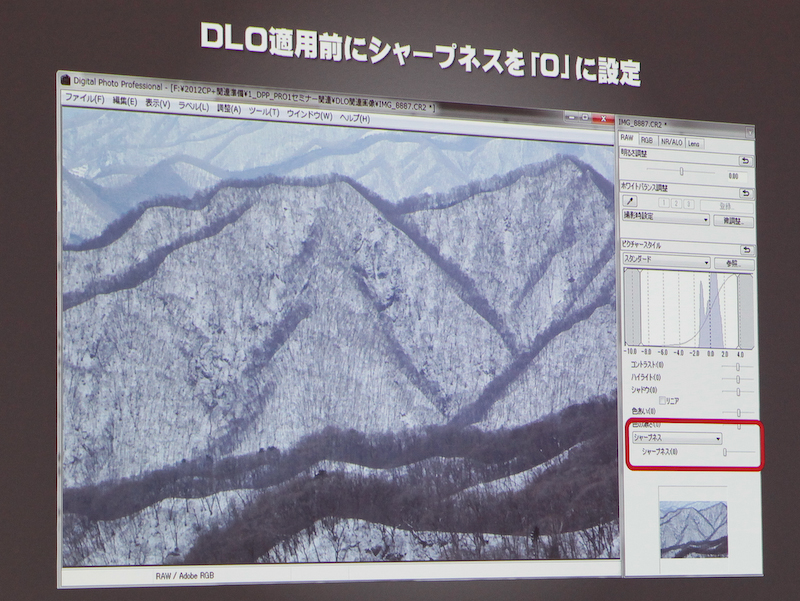Viewport: 800px width, 601px height.
Task: Select white balance preset slot 3
Action: click(x=687, y=202)
